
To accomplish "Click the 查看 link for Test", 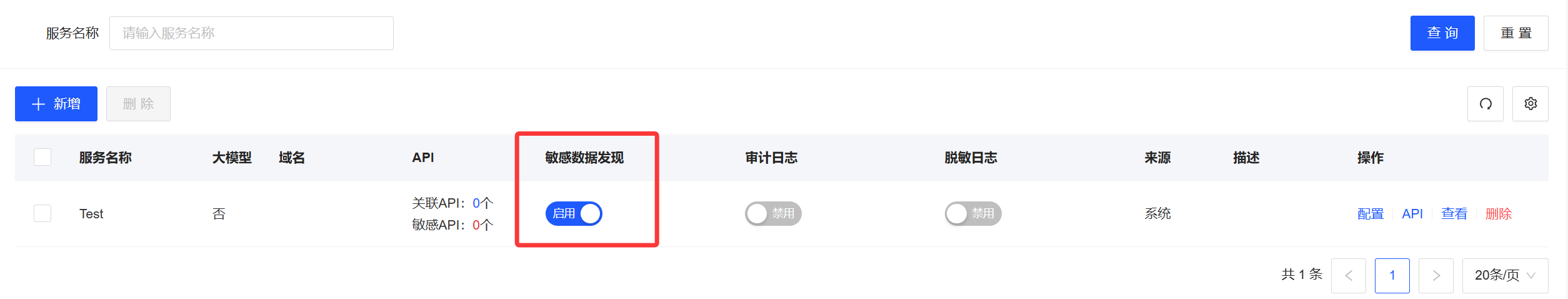I will (x=1454, y=214).
